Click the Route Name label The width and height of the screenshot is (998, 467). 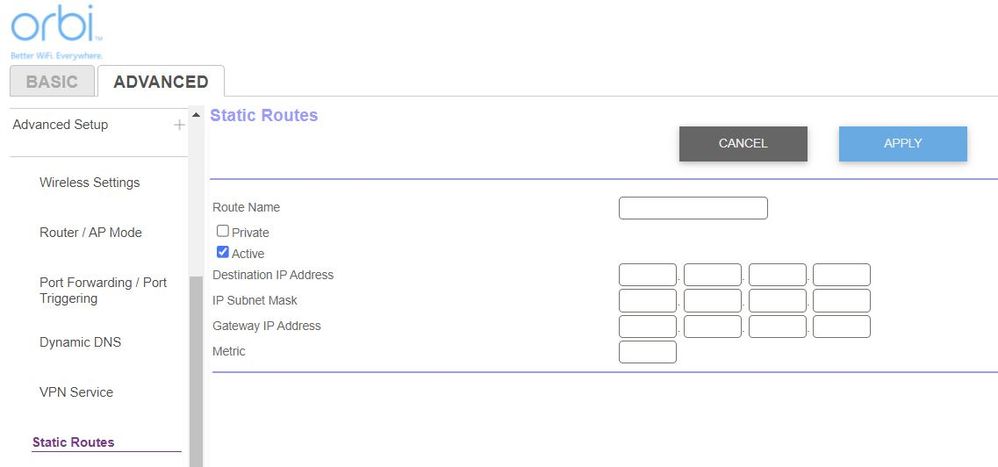tap(246, 207)
